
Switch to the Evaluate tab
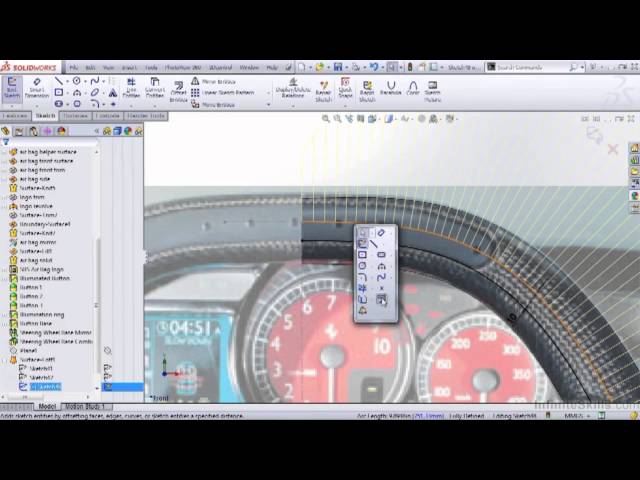(107, 116)
